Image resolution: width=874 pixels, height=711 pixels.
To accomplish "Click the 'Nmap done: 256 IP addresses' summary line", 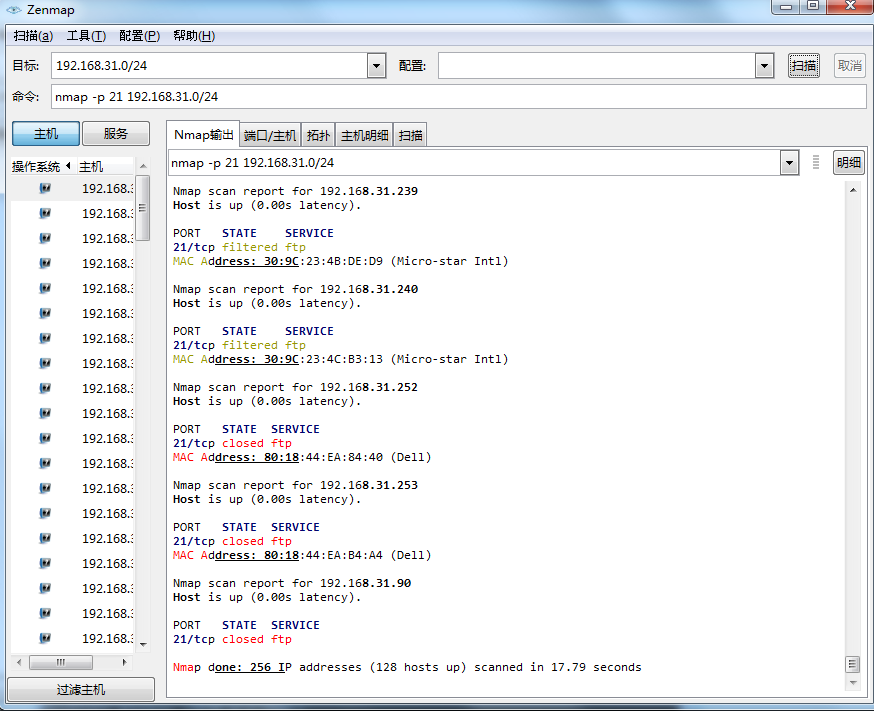I will (x=407, y=668).
